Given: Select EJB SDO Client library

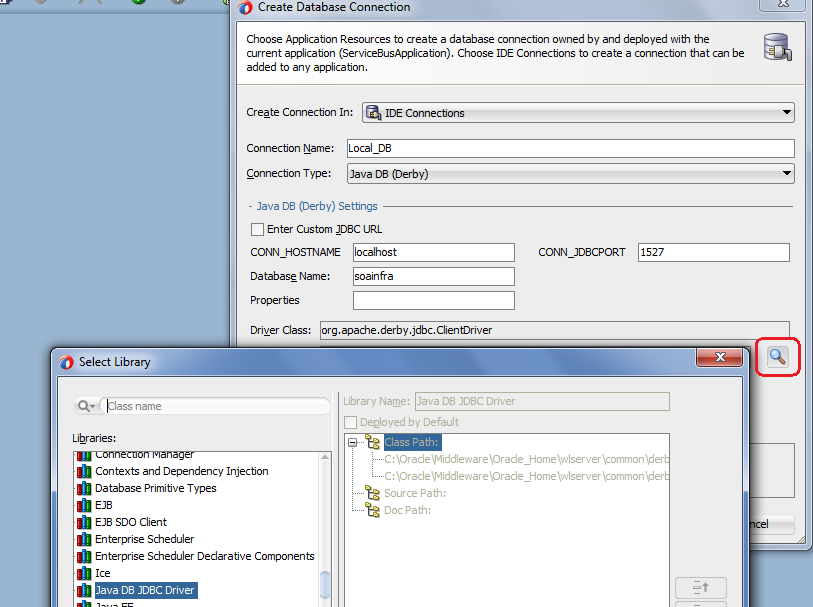Looking at the screenshot, I should [131, 522].
